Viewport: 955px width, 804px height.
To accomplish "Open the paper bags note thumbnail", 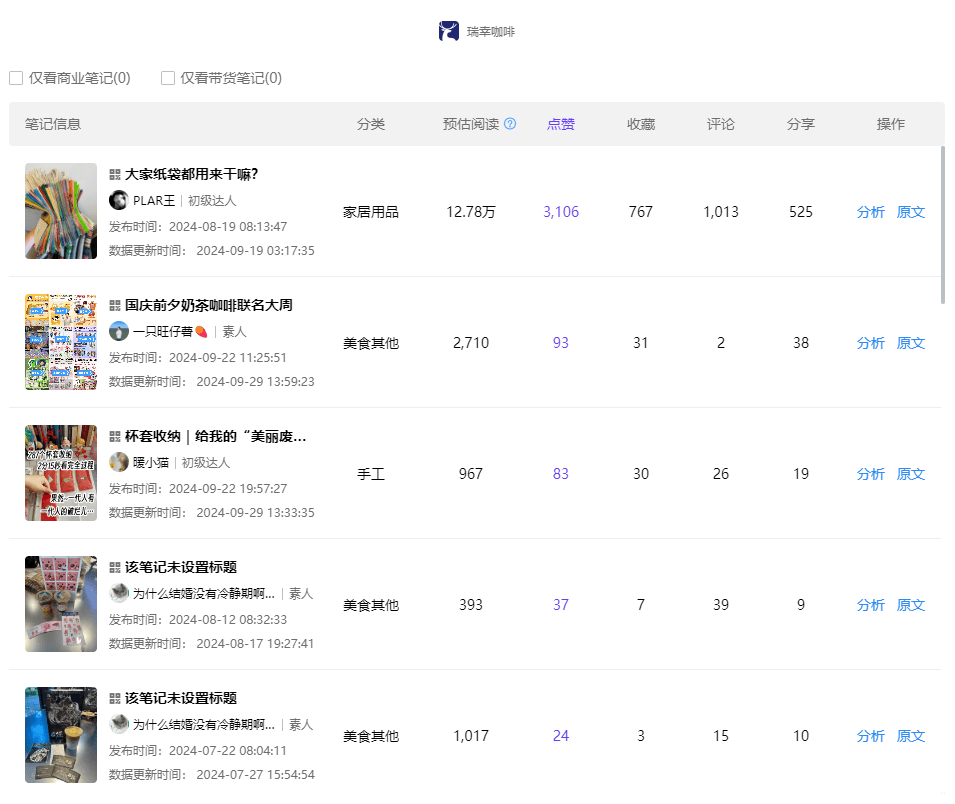I will point(61,211).
